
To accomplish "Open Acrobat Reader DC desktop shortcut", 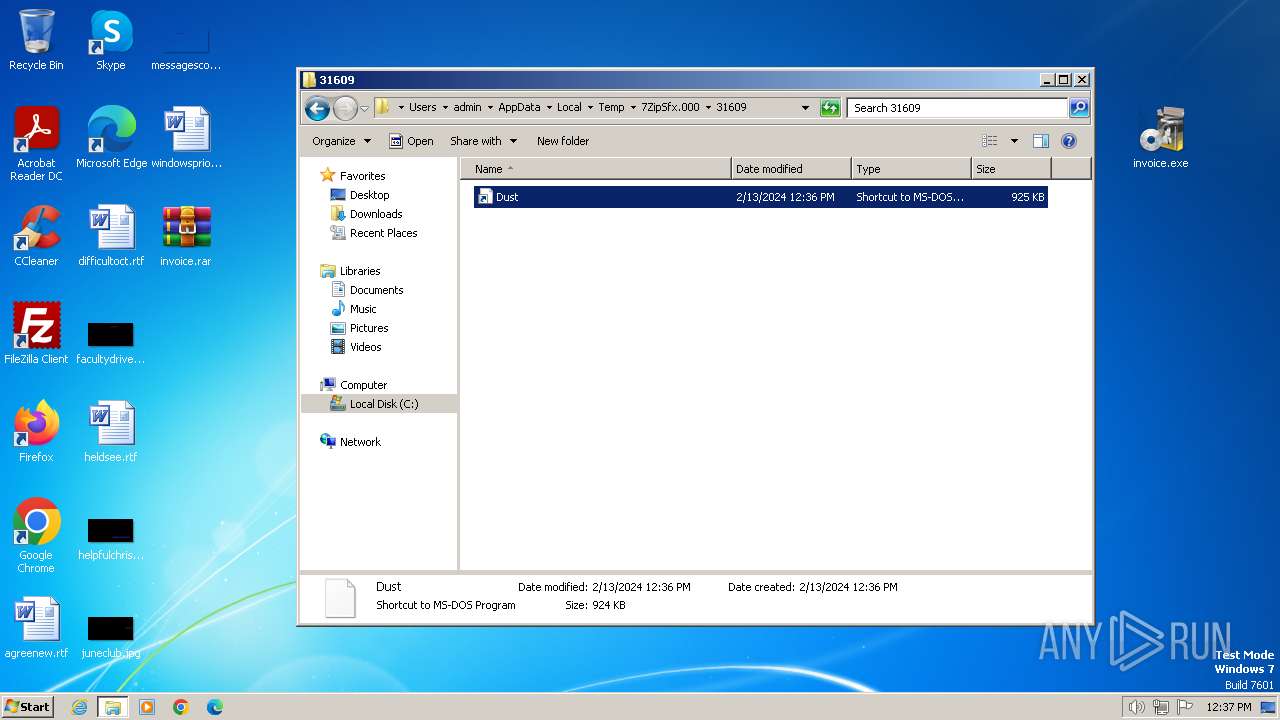I will (36, 144).
